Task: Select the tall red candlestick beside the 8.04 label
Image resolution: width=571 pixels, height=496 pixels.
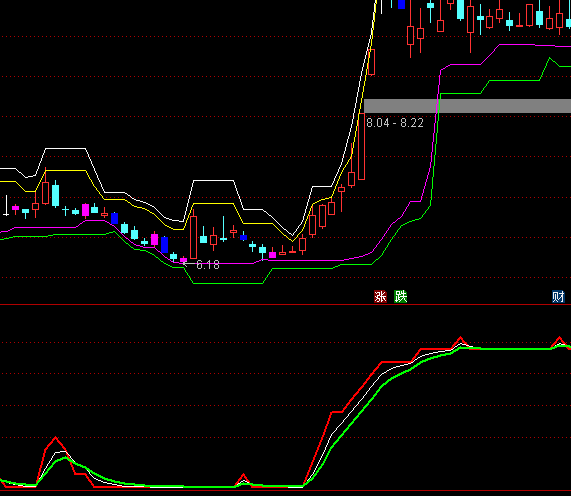Action: tap(361, 146)
